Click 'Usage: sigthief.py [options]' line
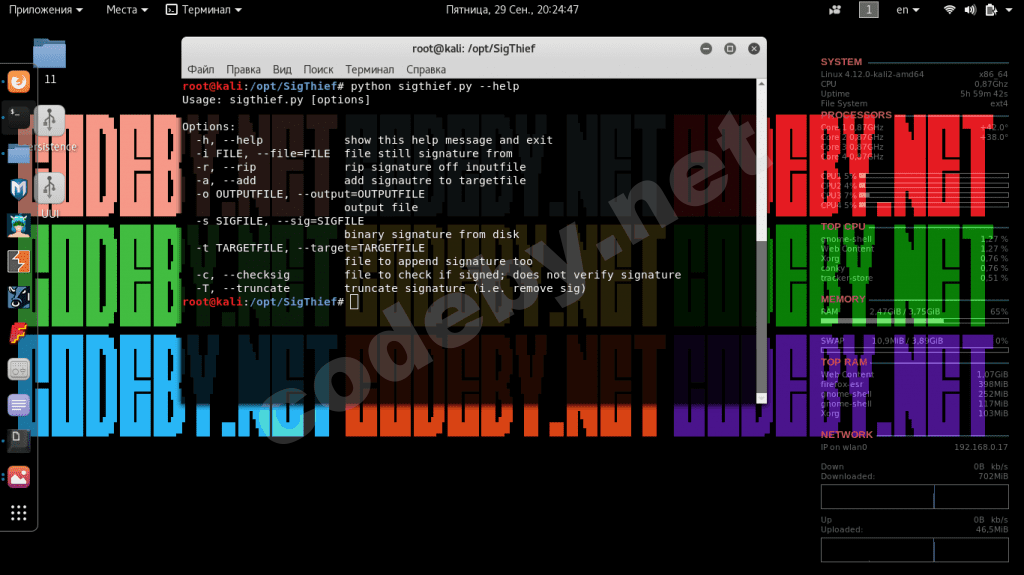Image resolution: width=1024 pixels, height=575 pixels. [x=276, y=100]
